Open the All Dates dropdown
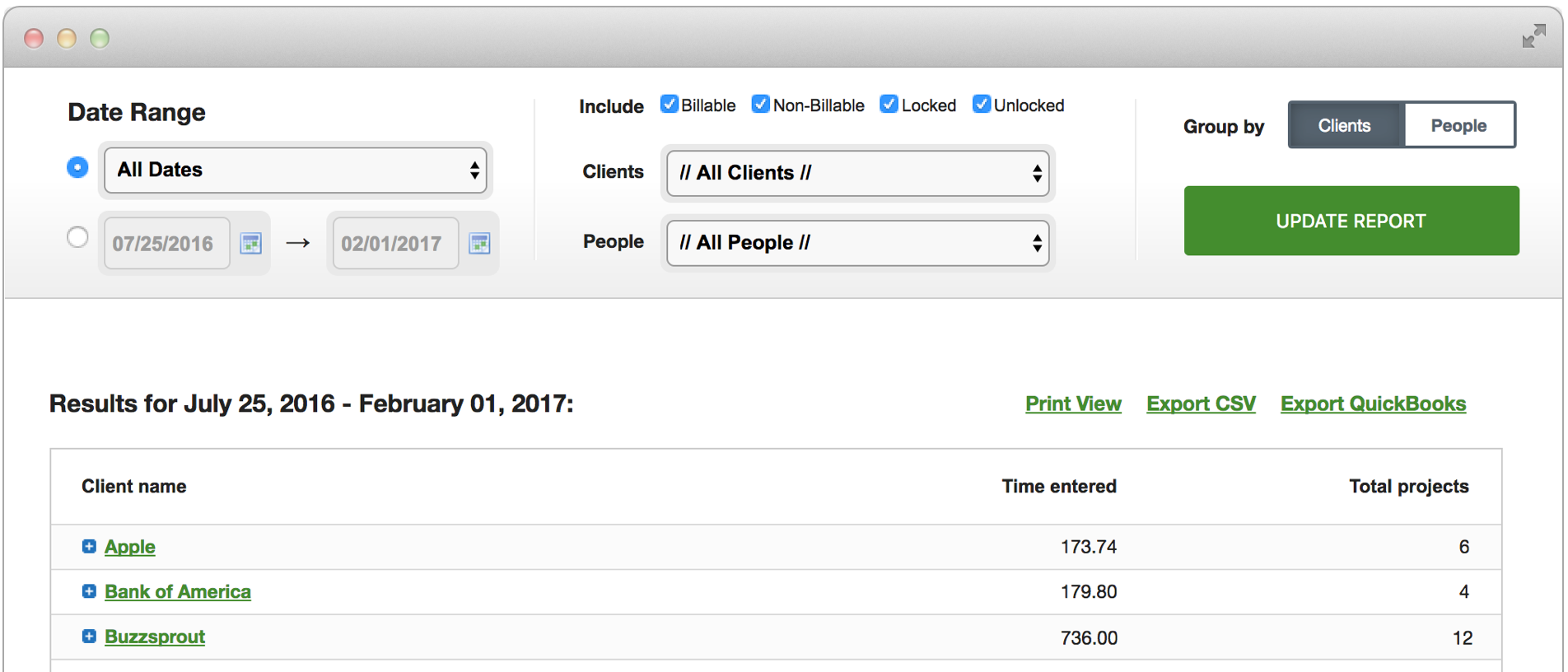This screenshot has height=672, width=1568. coord(296,170)
